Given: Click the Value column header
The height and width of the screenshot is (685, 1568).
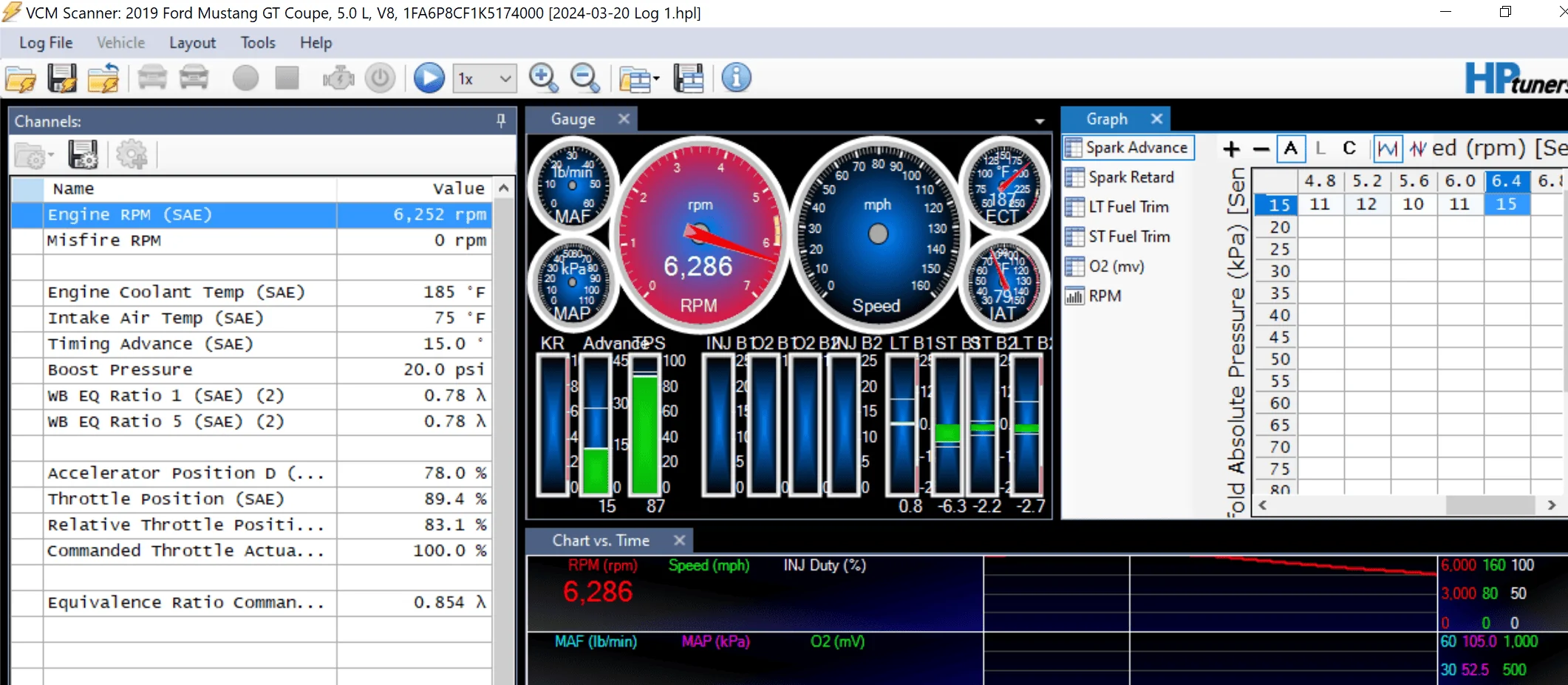Looking at the screenshot, I should point(414,188).
